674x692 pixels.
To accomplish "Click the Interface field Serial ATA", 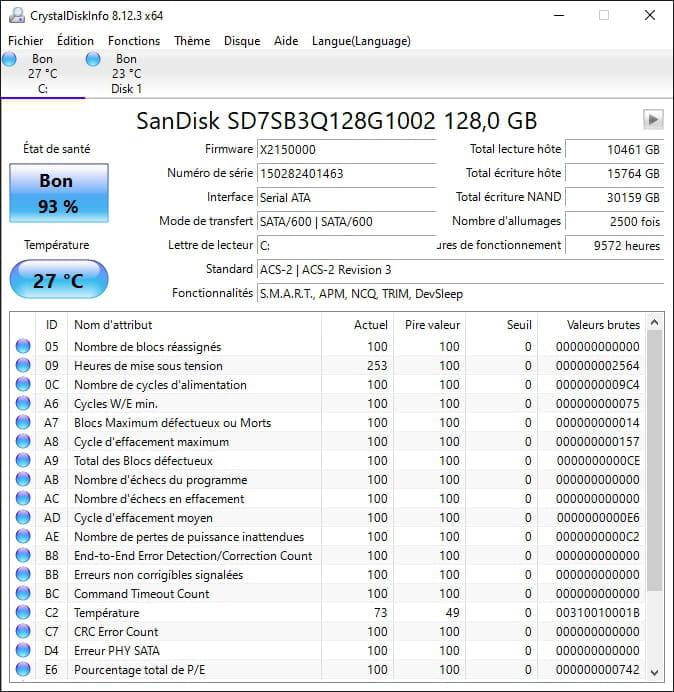I will pos(346,197).
